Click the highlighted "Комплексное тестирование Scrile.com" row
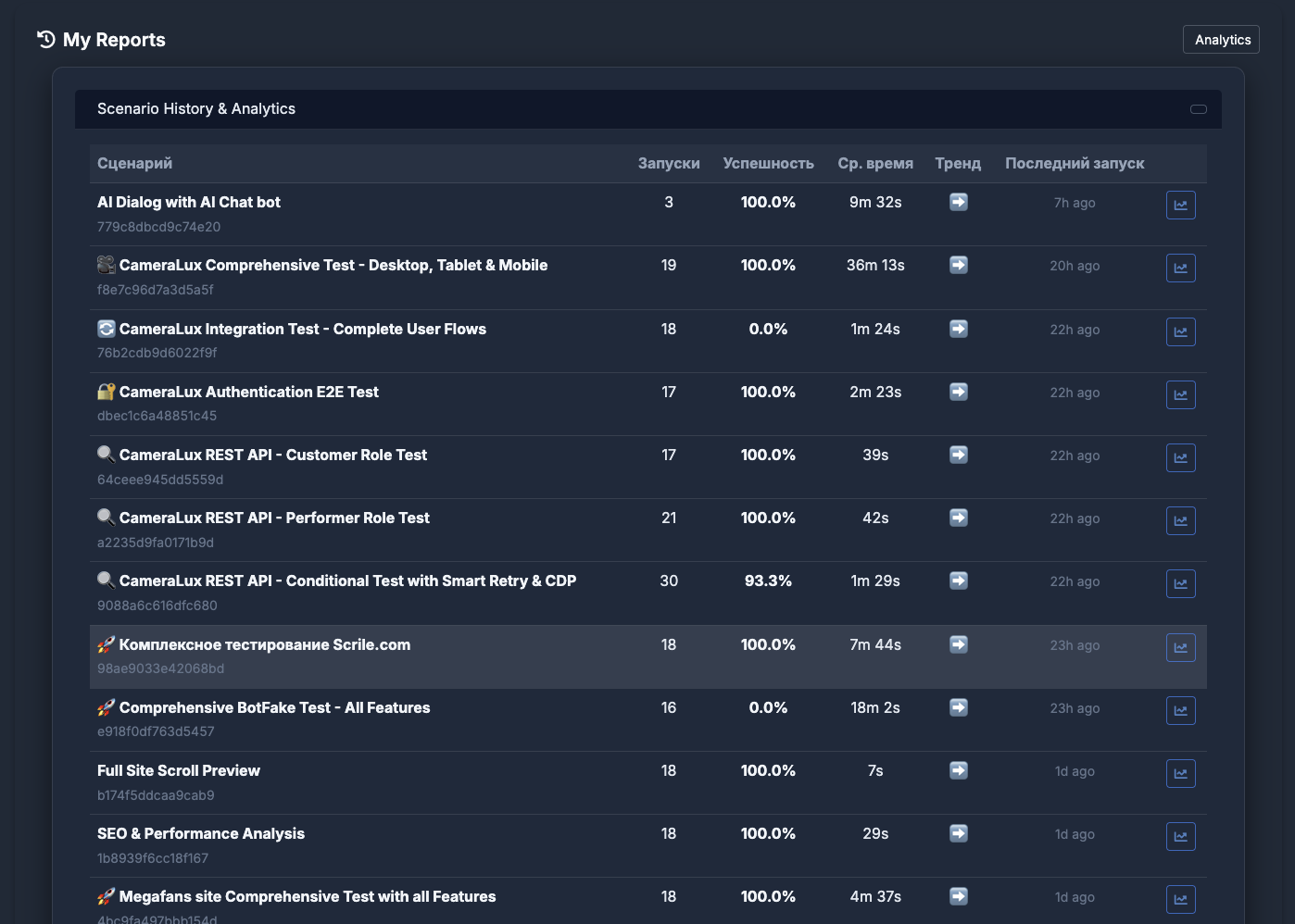 556,656
